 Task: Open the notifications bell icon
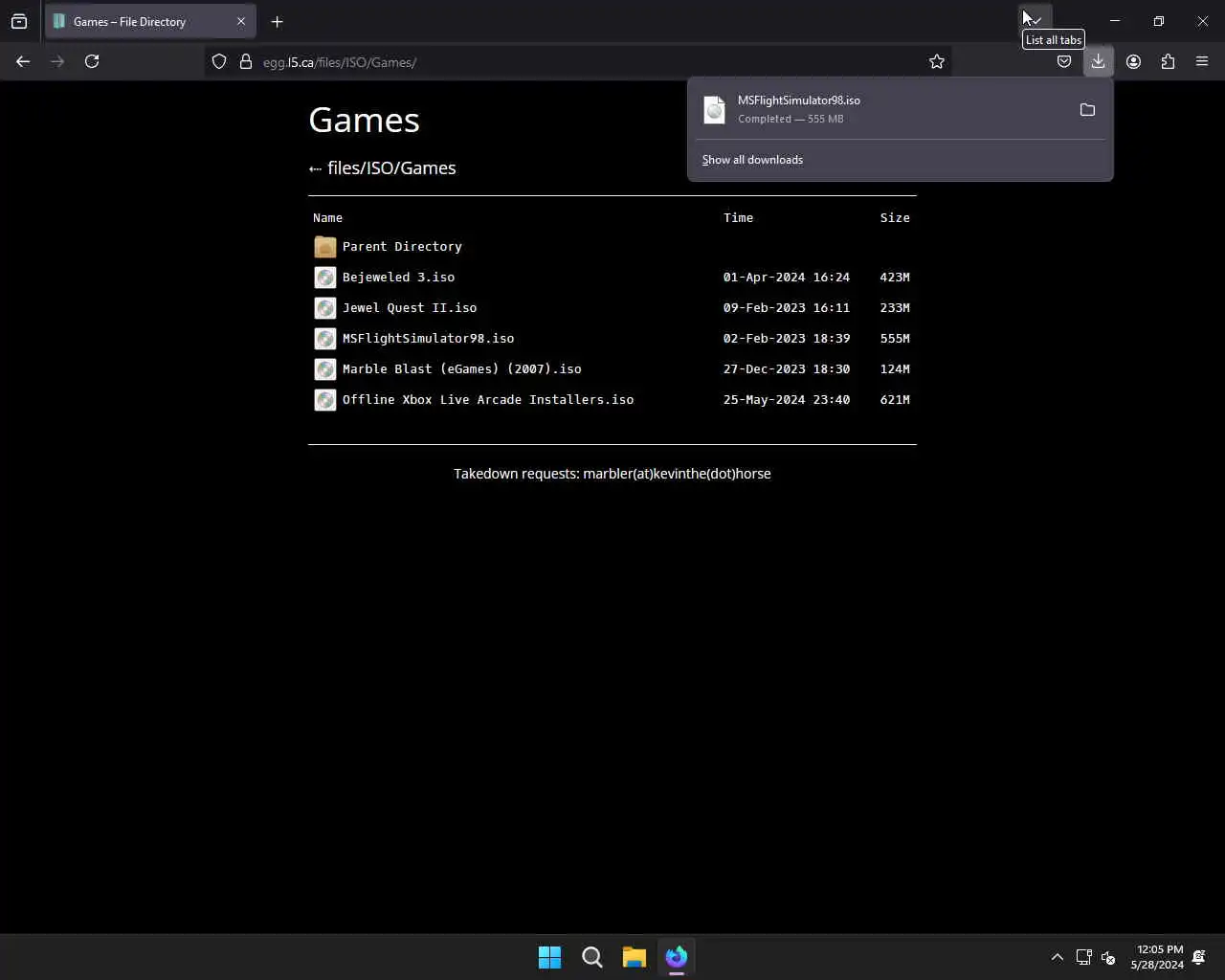1199,957
